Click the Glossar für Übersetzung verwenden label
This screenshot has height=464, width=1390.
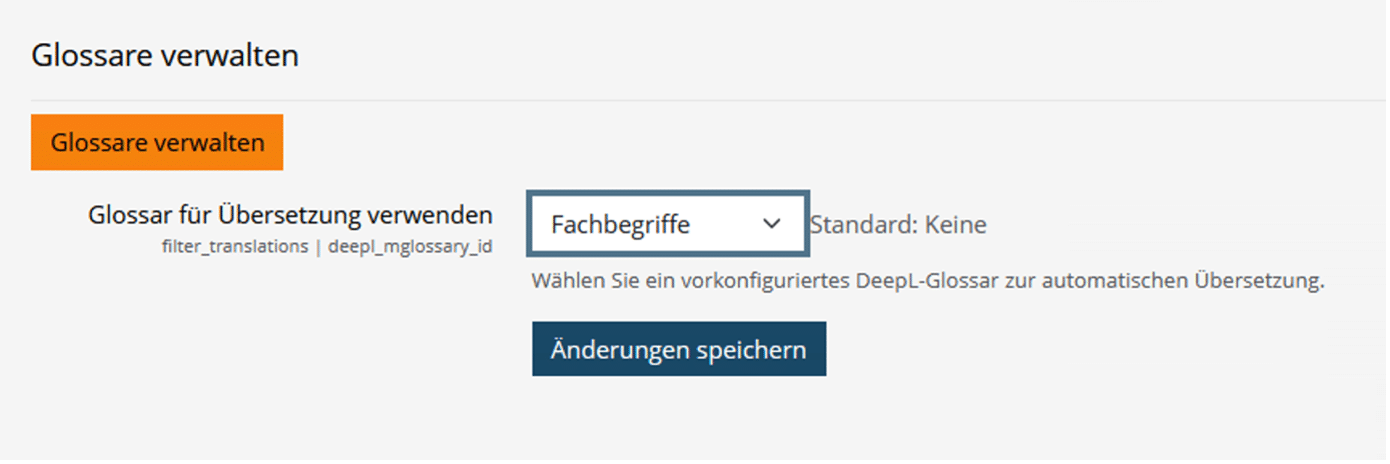click(290, 215)
